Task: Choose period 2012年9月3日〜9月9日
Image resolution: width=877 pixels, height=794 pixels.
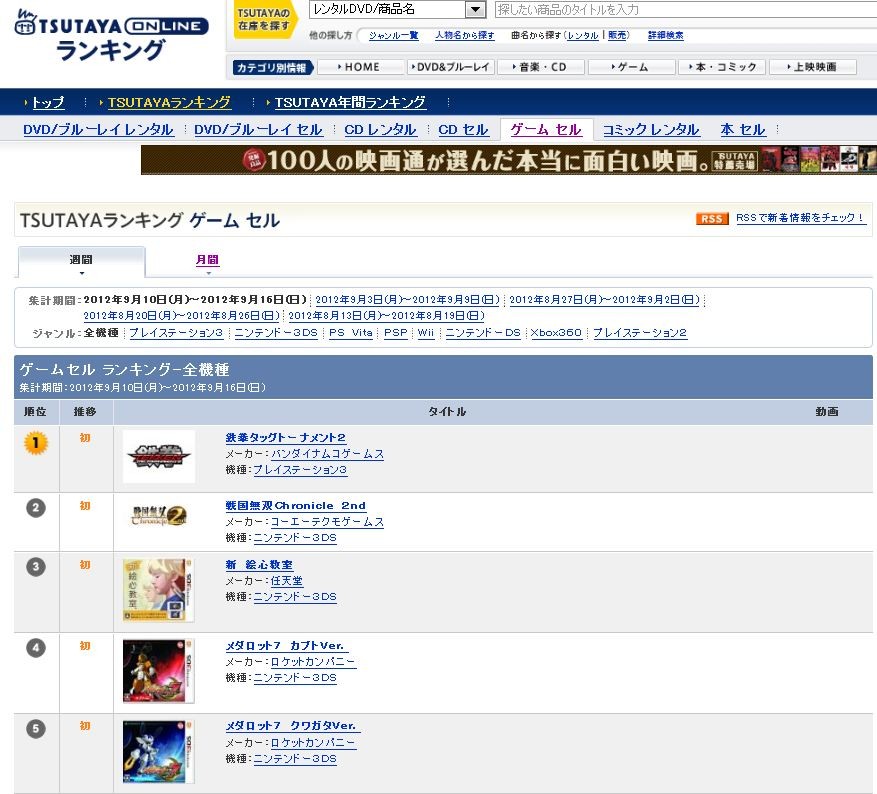Action: [407, 300]
